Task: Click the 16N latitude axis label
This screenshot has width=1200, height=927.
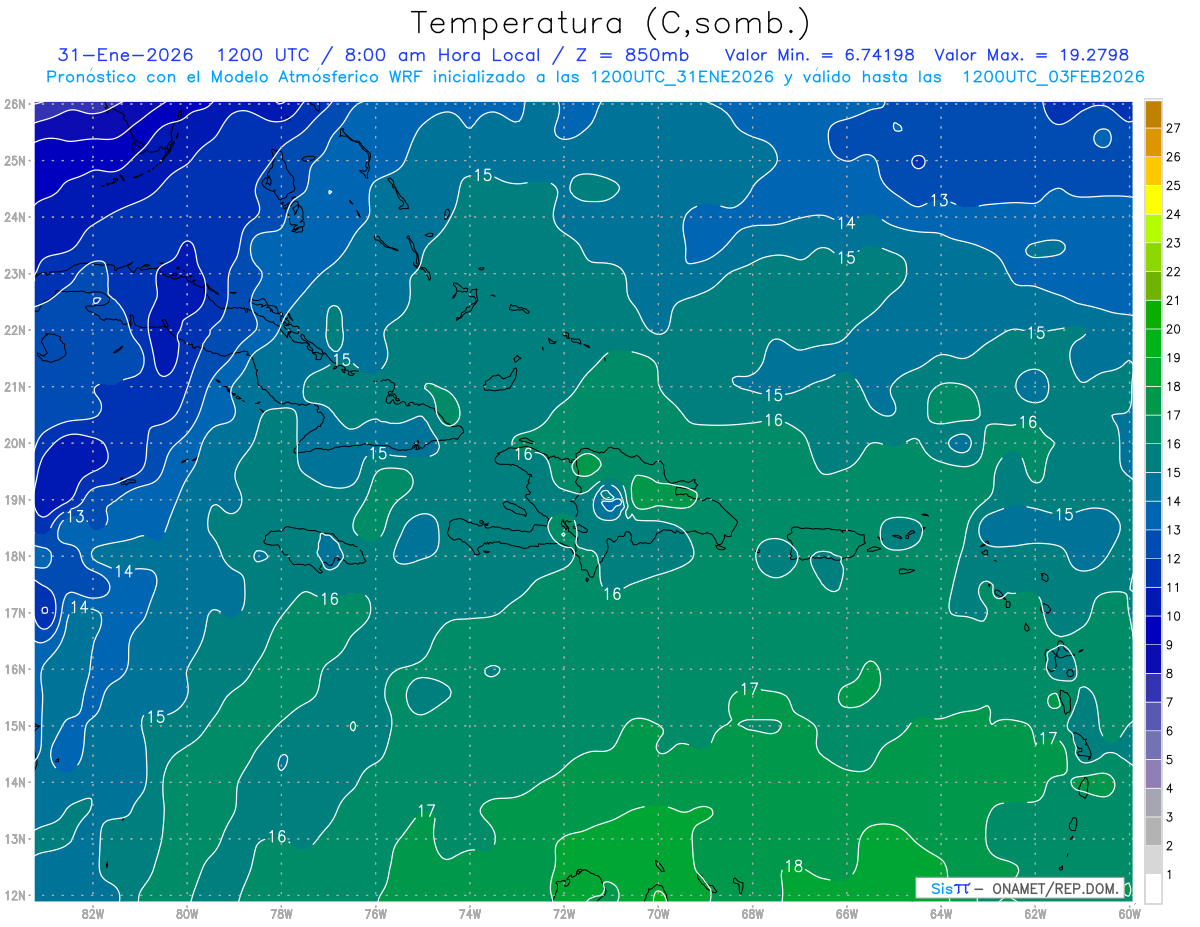Action: point(14,669)
